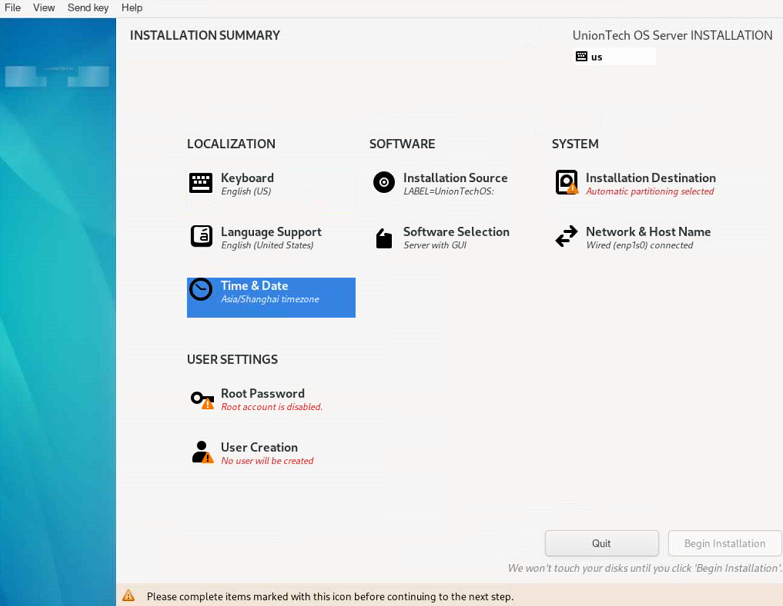The height and width of the screenshot is (606, 783).
Task: Open Installation Destination disk icon
Action: [x=566, y=182]
